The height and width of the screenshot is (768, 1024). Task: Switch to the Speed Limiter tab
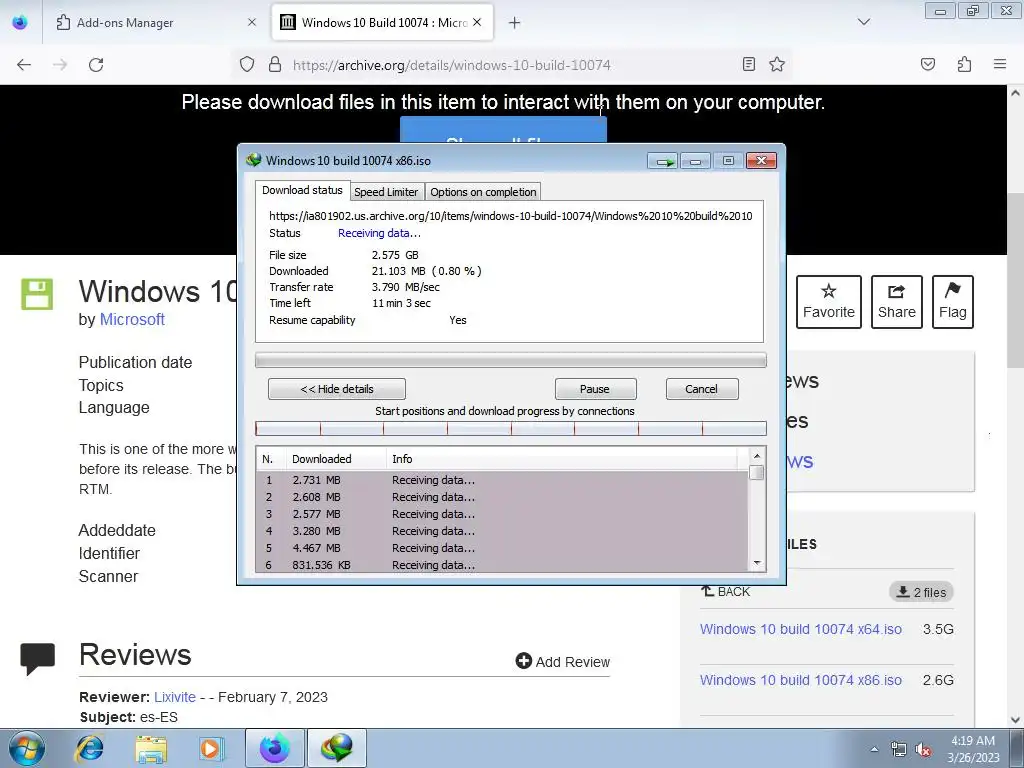coord(386,192)
